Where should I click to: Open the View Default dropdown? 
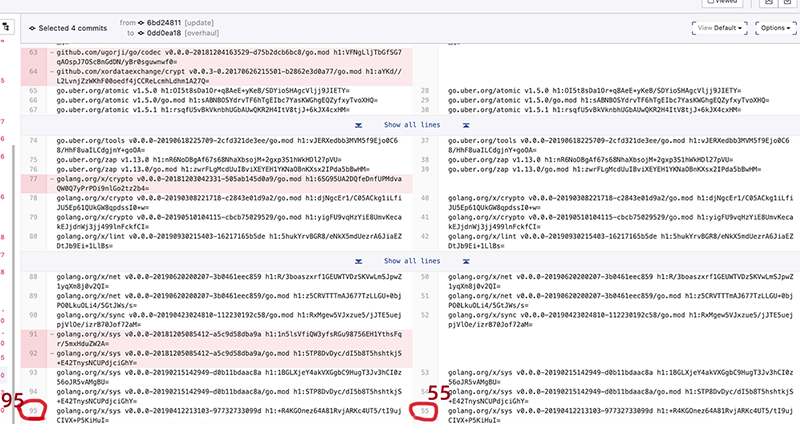pyautogui.click(x=719, y=28)
